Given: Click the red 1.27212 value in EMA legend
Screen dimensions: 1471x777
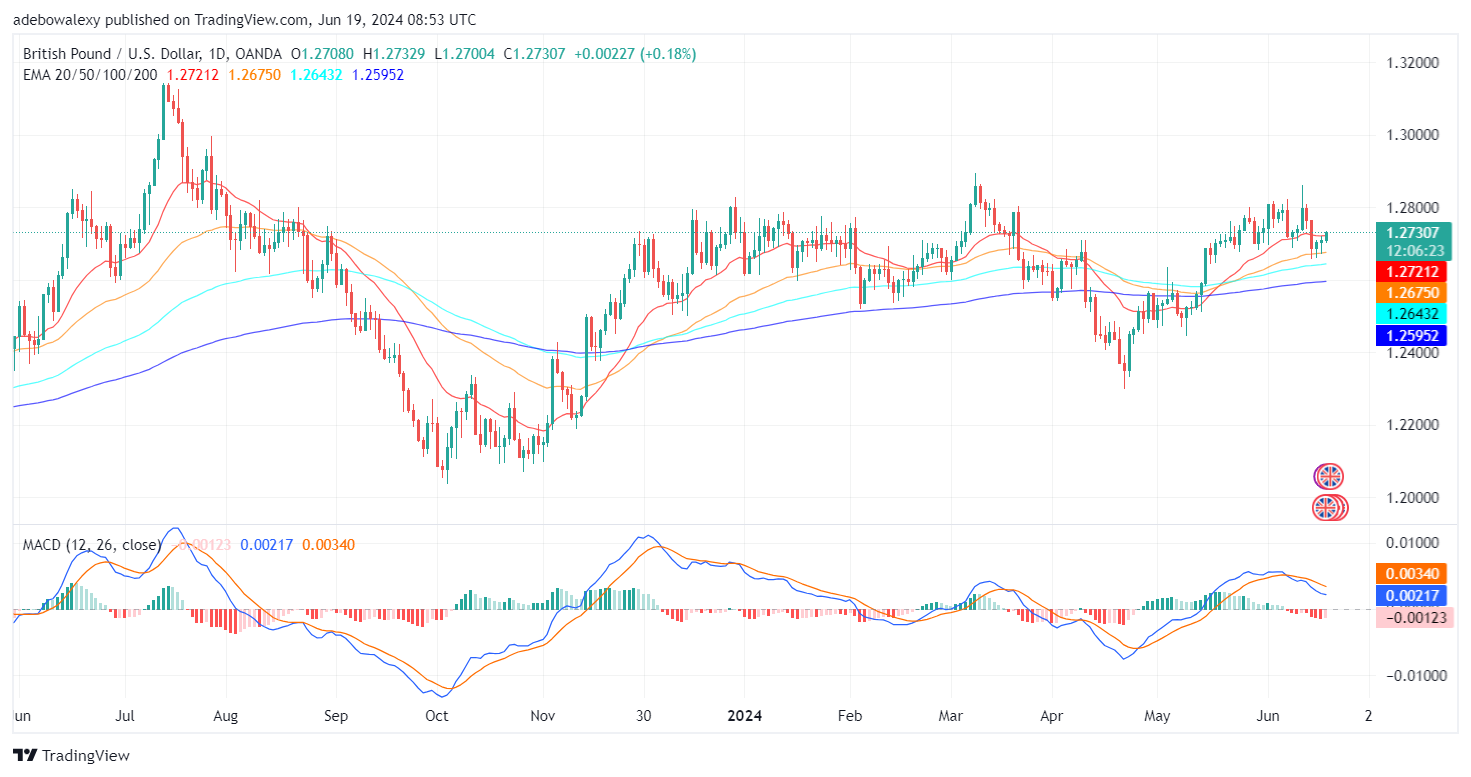Looking at the screenshot, I should coord(194,74).
